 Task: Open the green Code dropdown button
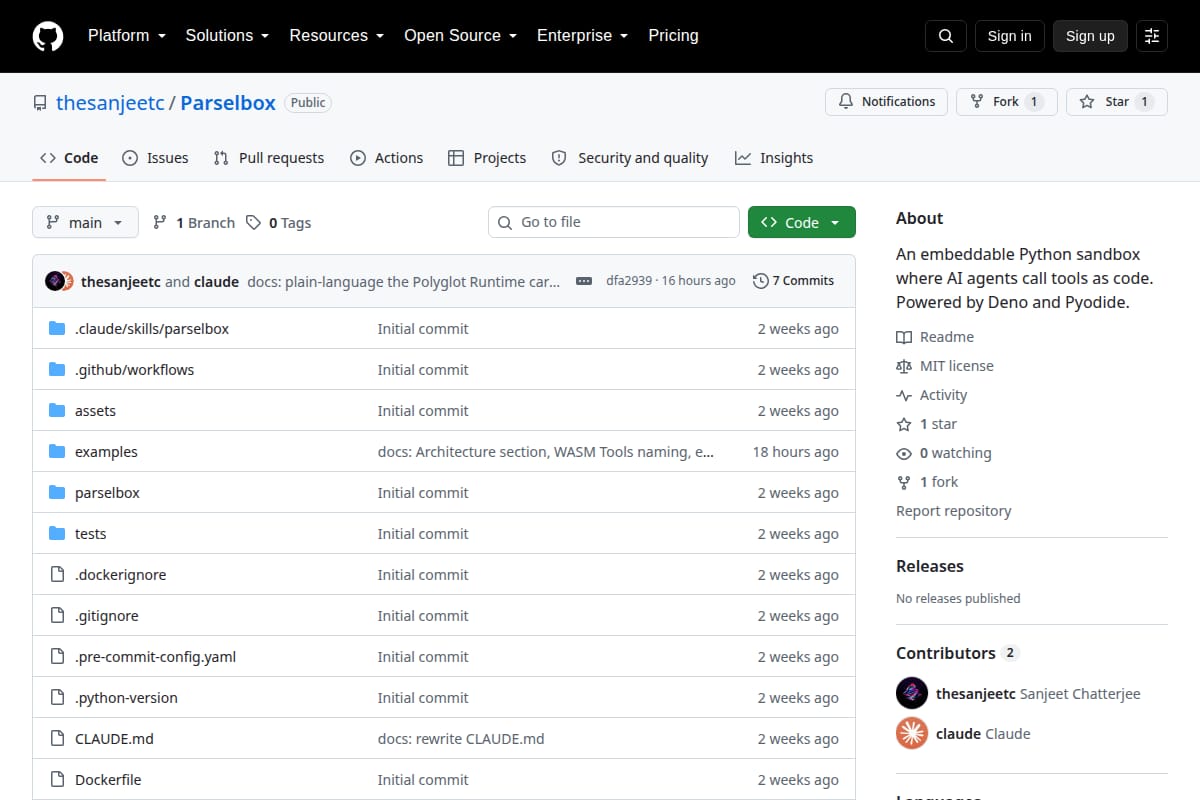point(802,222)
